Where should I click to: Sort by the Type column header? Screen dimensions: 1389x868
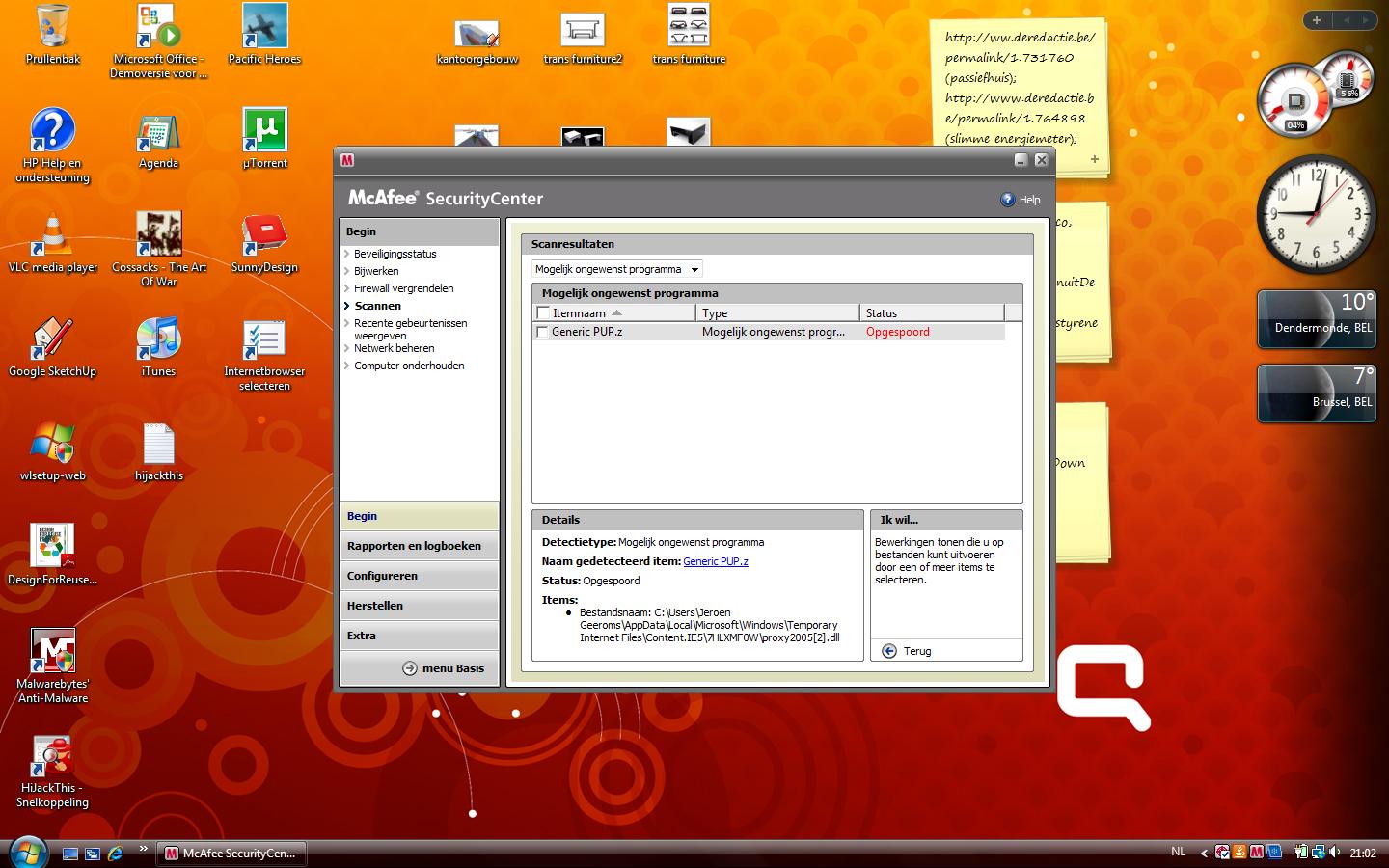coord(777,312)
